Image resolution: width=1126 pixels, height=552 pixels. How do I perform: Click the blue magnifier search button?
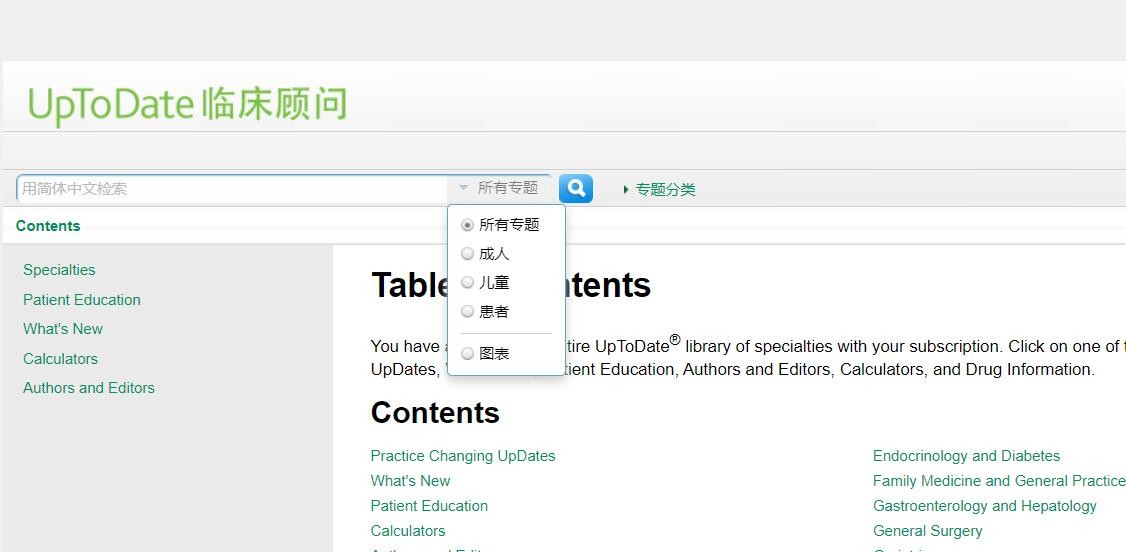[x=575, y=189]
